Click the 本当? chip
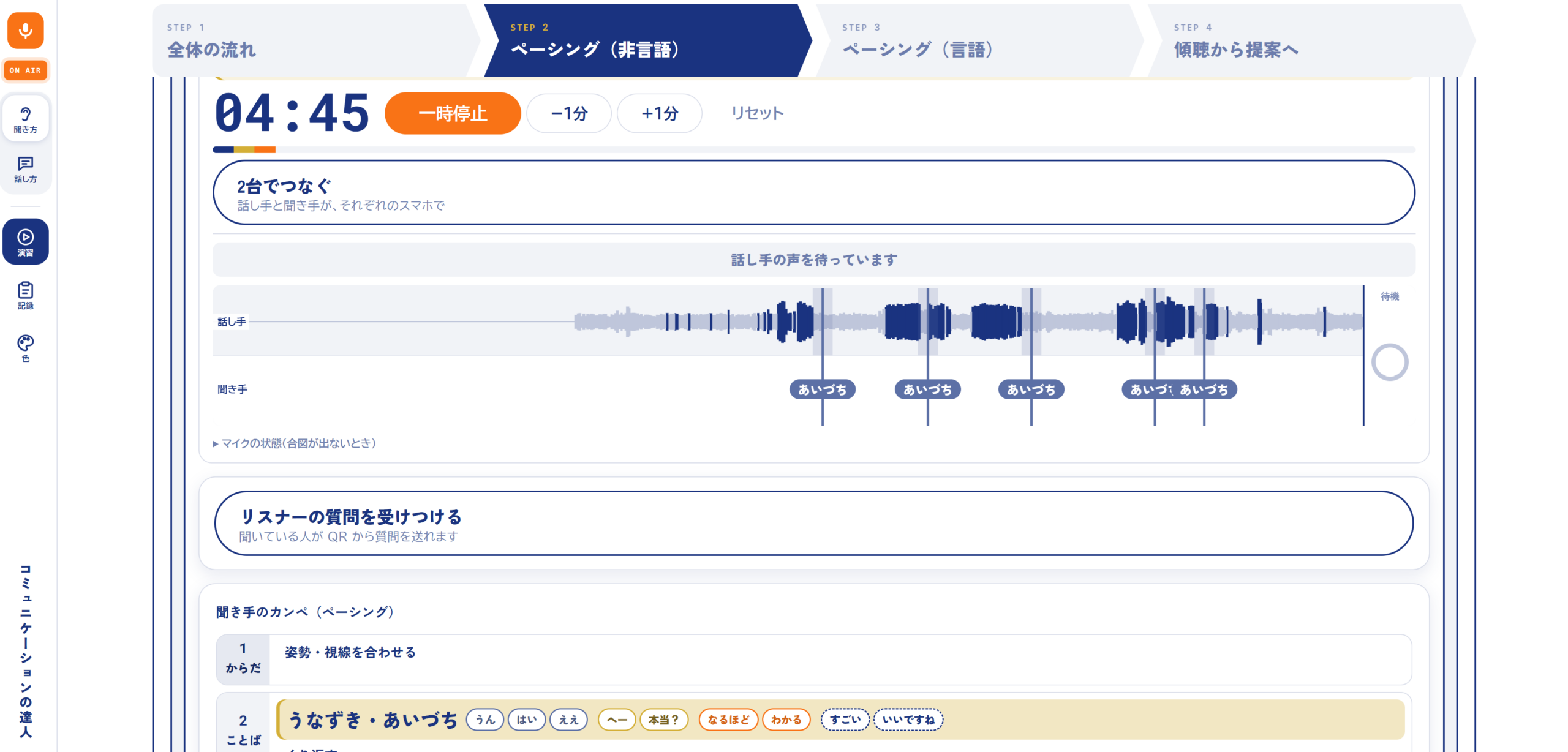This screenshot has width=1568, height=752. point(664,720)
